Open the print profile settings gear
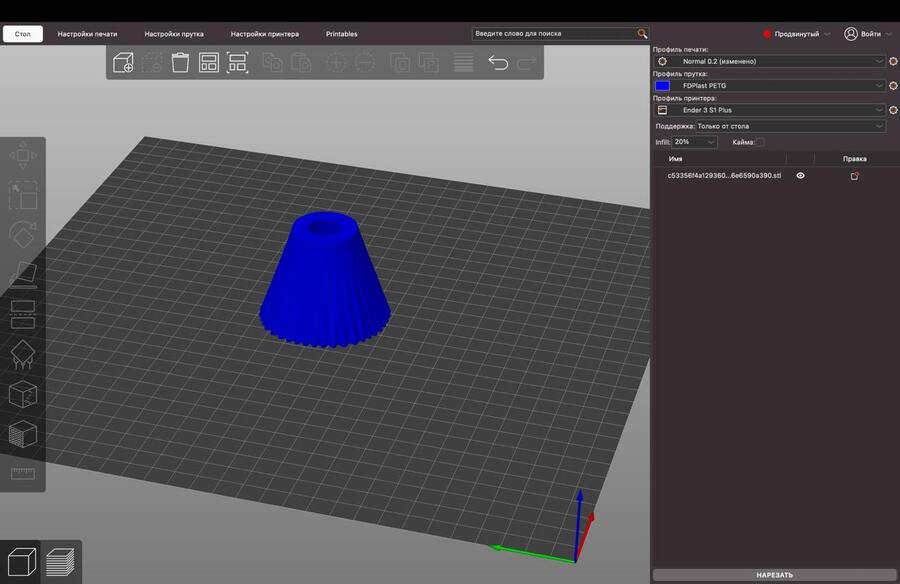This screenshot has height=584, width=900. point(893,61)
